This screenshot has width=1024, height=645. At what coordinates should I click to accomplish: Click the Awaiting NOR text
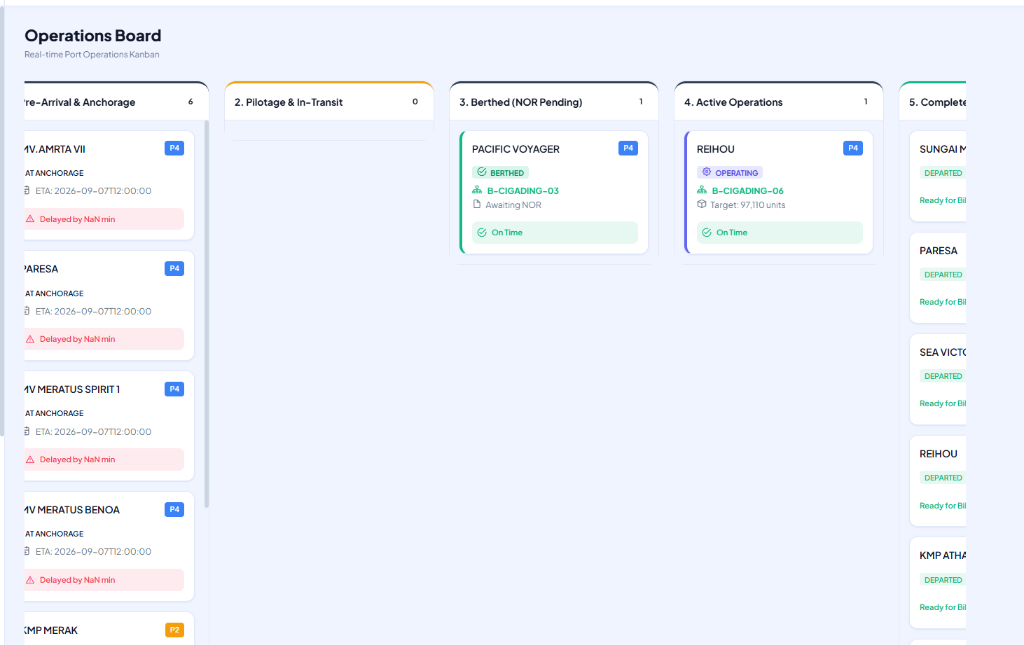tap(513, 205)
